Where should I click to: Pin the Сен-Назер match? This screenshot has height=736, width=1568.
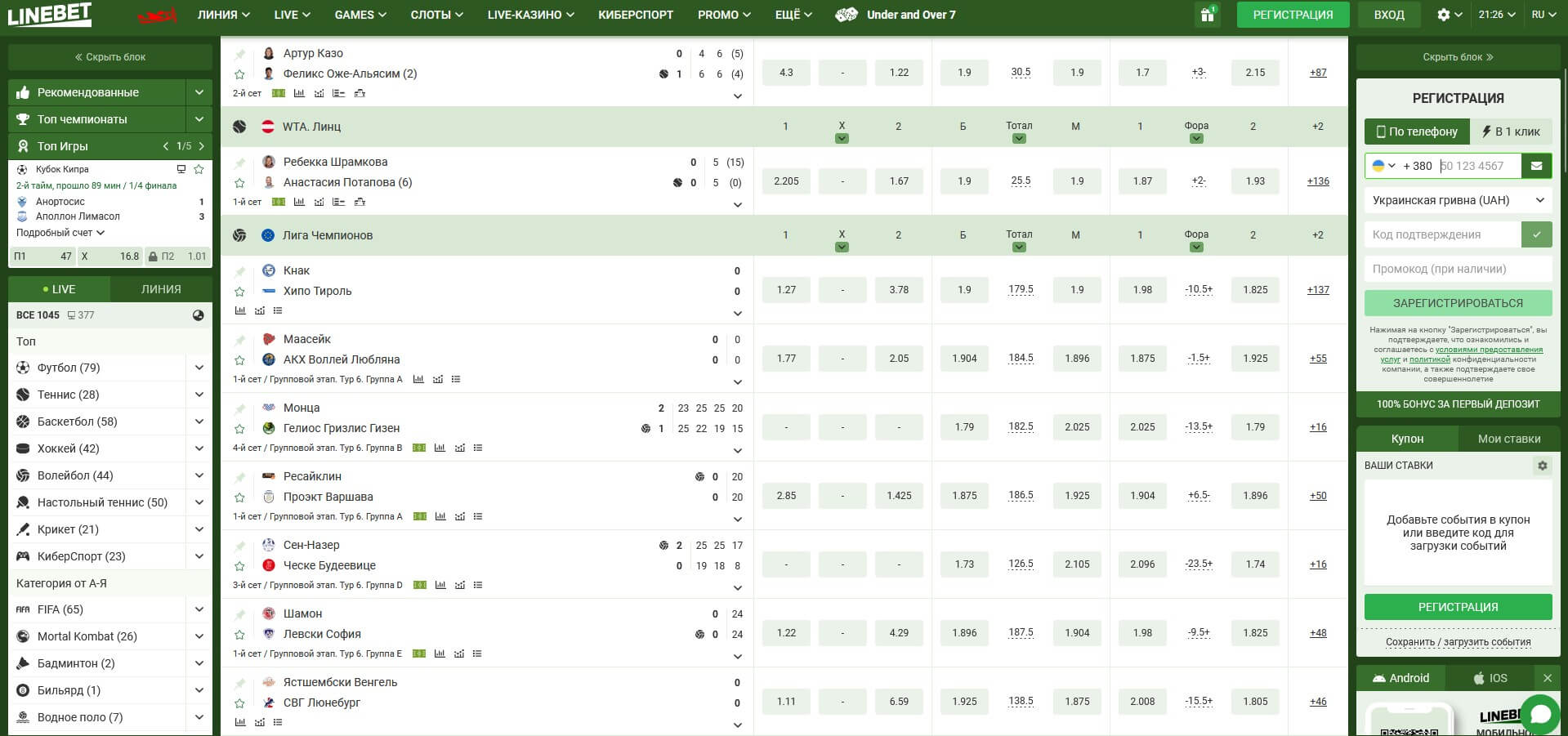(239, 546)
